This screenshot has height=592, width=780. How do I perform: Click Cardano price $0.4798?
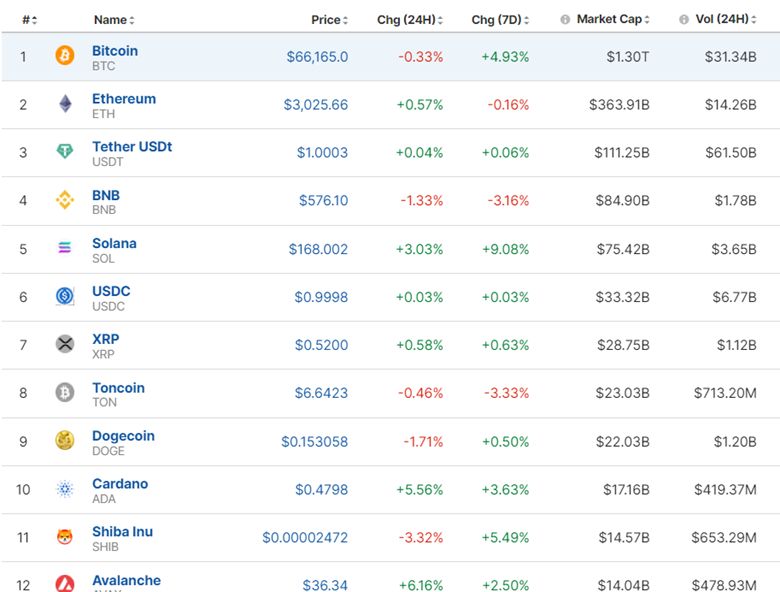click(321, 490)
